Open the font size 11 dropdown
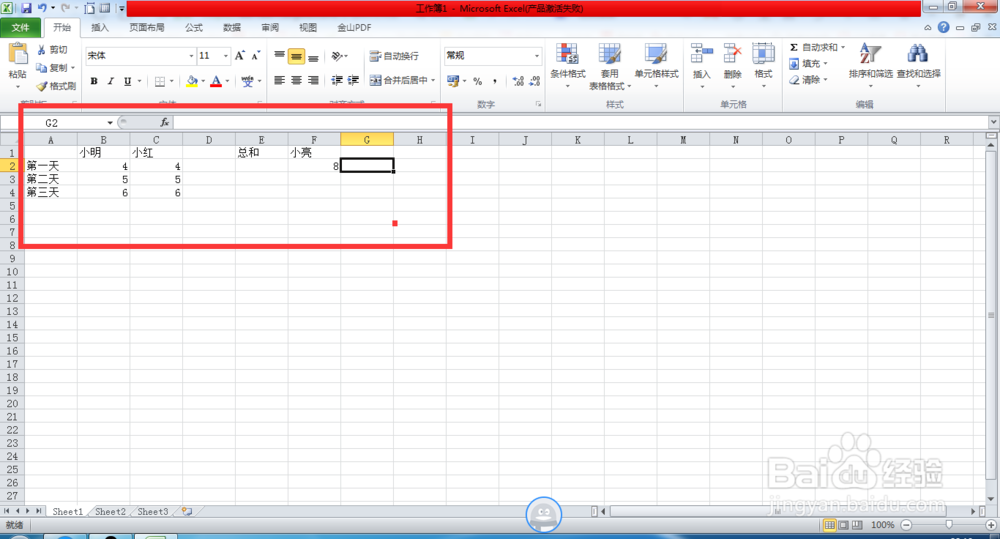 [x=225, y=55]
